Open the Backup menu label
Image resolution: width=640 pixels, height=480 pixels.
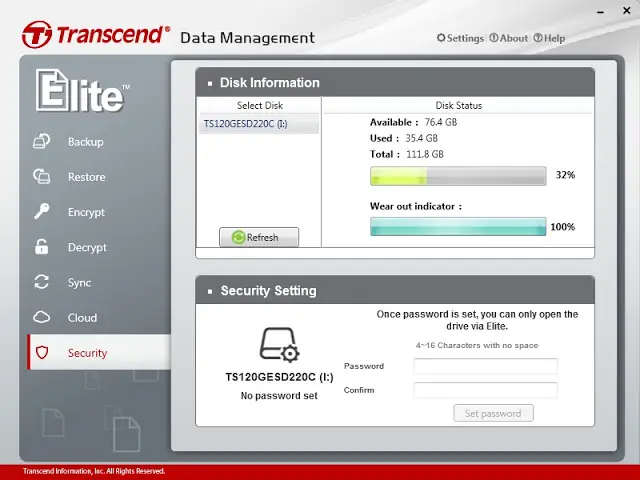tap(86, 142)
